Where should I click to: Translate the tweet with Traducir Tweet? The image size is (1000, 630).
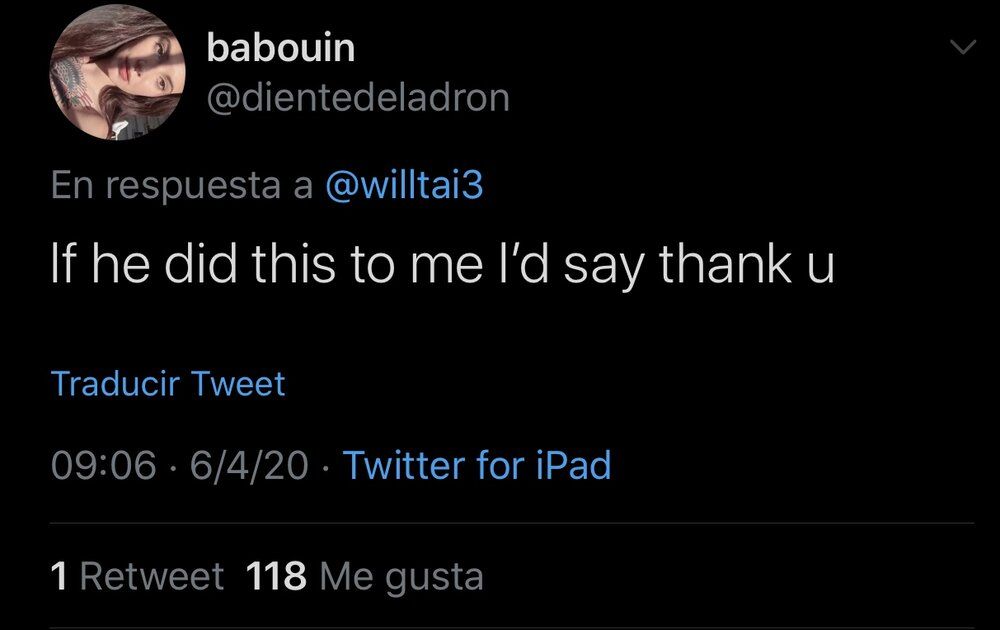coord(168,383)
